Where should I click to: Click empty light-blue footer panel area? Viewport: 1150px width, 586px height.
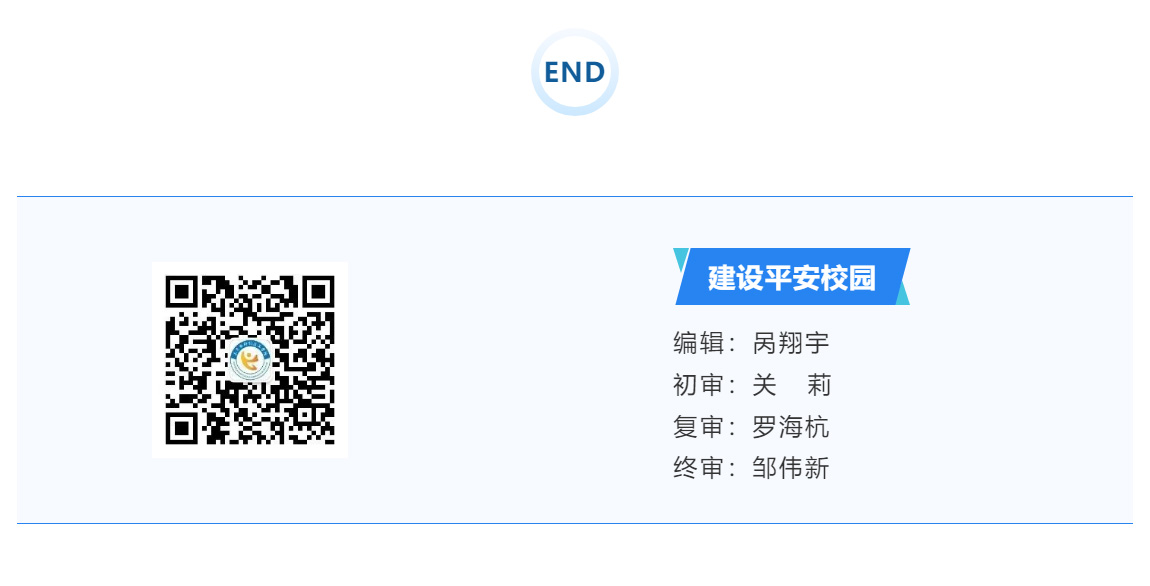point(499,359)
